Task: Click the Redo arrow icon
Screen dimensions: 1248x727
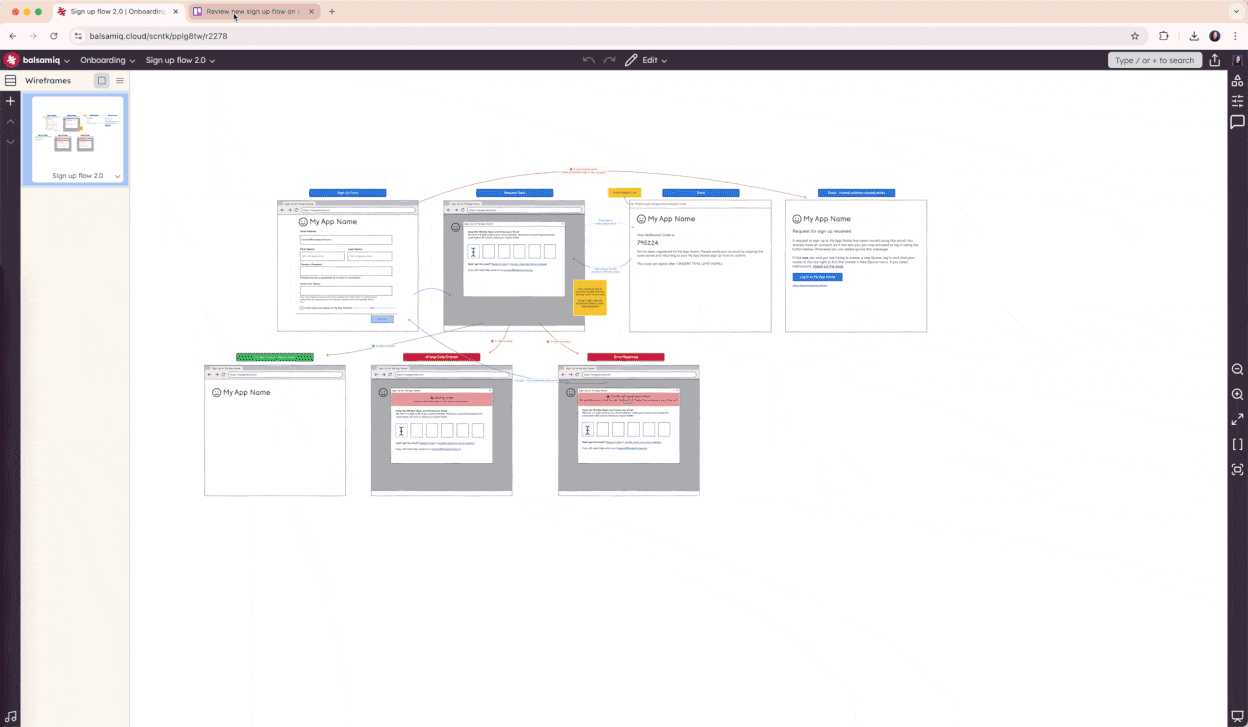Action: point(608,60)
